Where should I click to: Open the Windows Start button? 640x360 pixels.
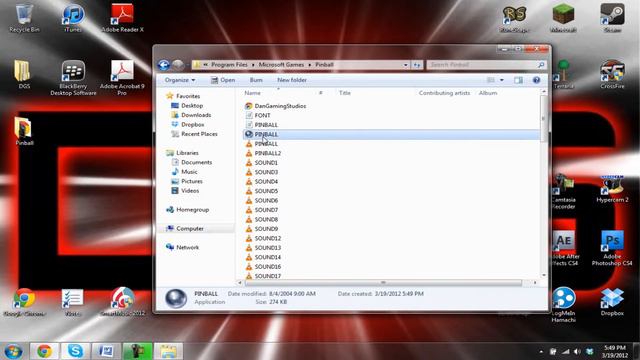click(x=13, y=351)
